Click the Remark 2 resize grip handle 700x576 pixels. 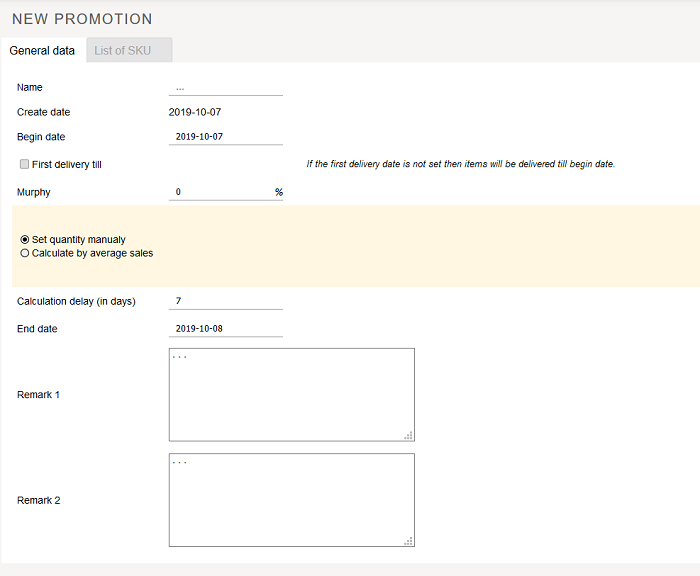408,541
